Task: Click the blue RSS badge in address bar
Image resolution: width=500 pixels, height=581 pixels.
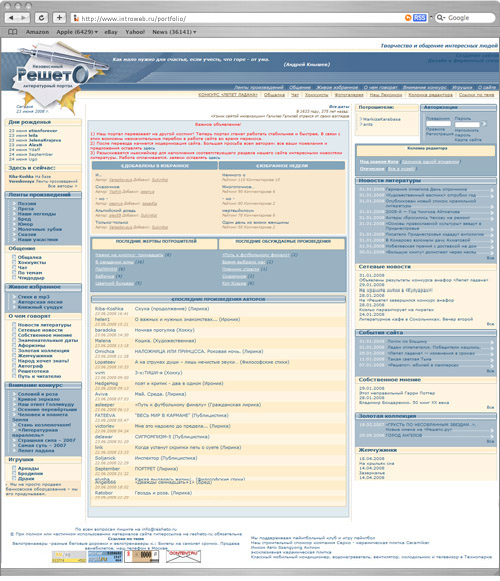Action: point(420,18)
